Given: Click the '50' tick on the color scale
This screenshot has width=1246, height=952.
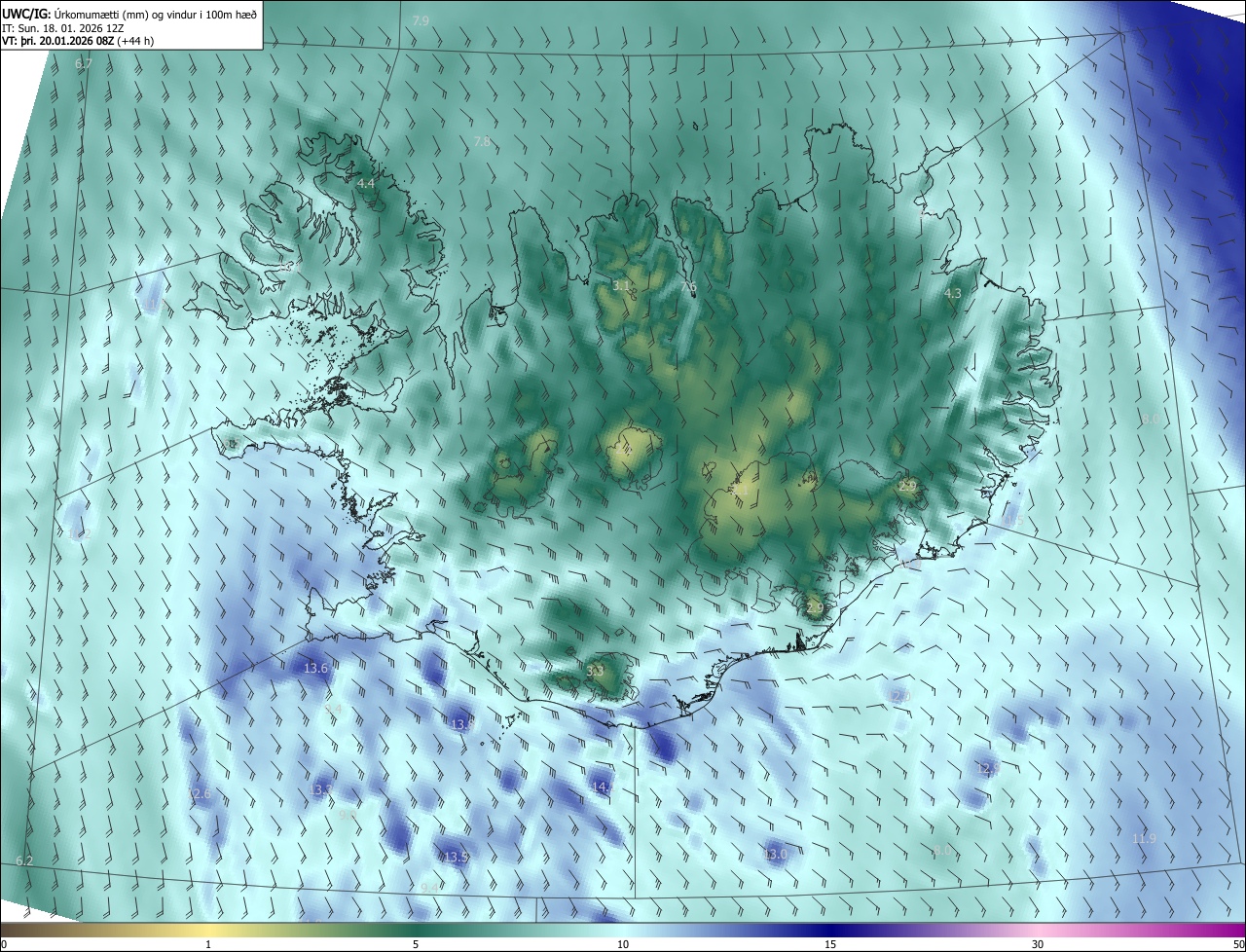Looking at the screenshot, I should tap(1238, 944).
